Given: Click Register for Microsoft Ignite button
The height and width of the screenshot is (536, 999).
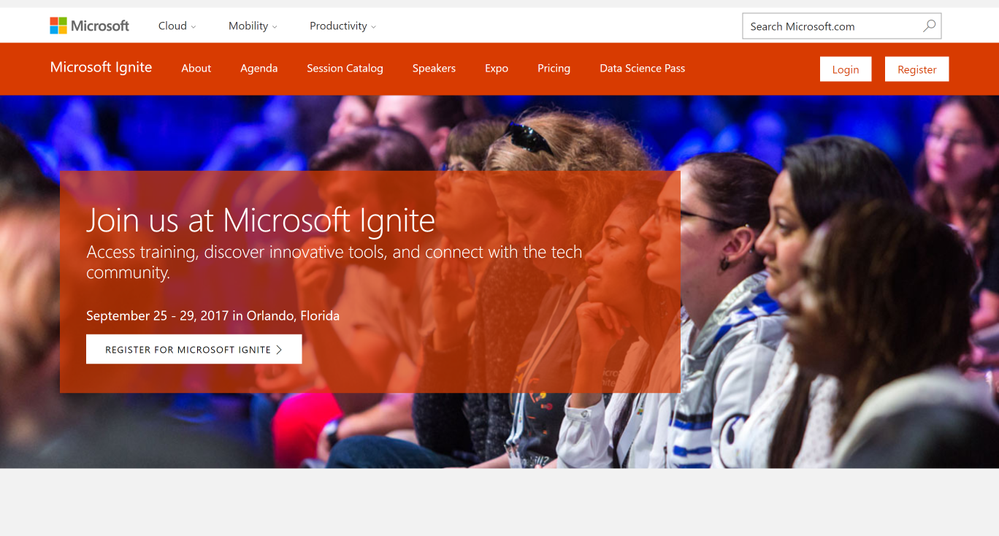Looking at the screenshot, I should (x=194, y=349).
